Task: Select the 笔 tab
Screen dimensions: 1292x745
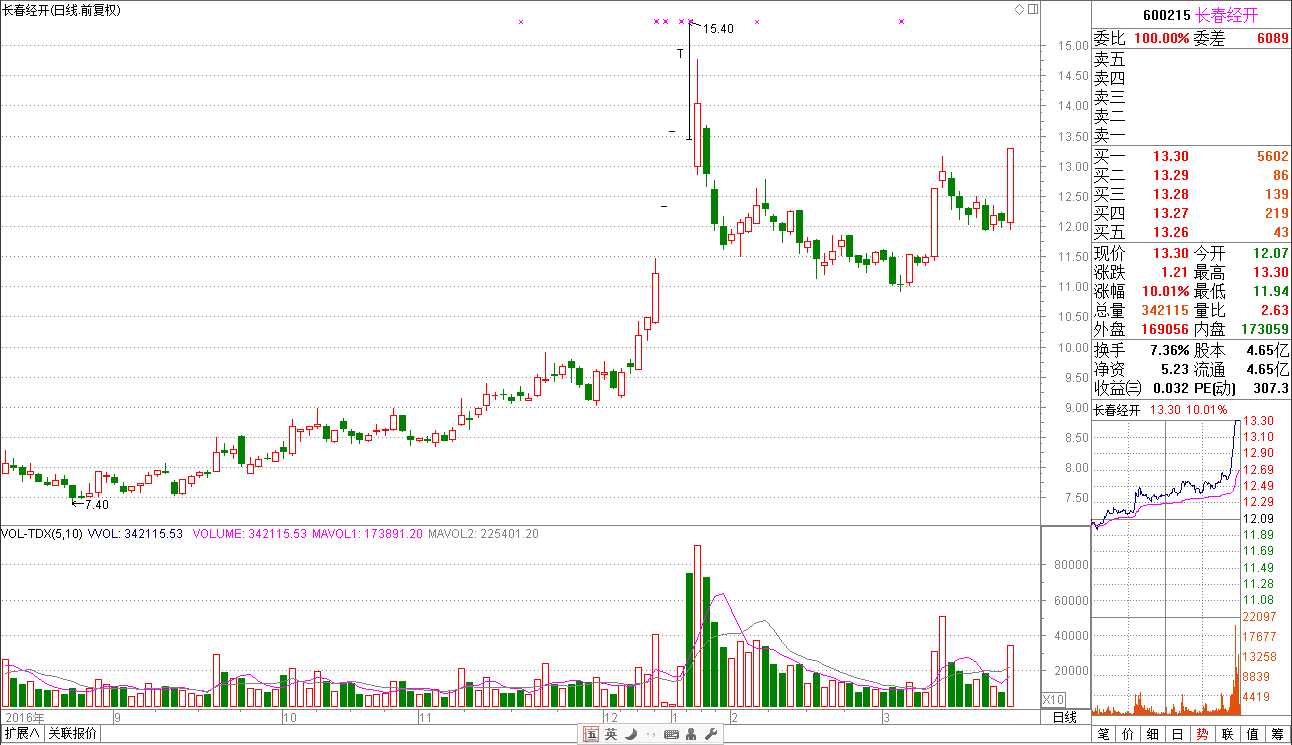Action: point(1104,734)
